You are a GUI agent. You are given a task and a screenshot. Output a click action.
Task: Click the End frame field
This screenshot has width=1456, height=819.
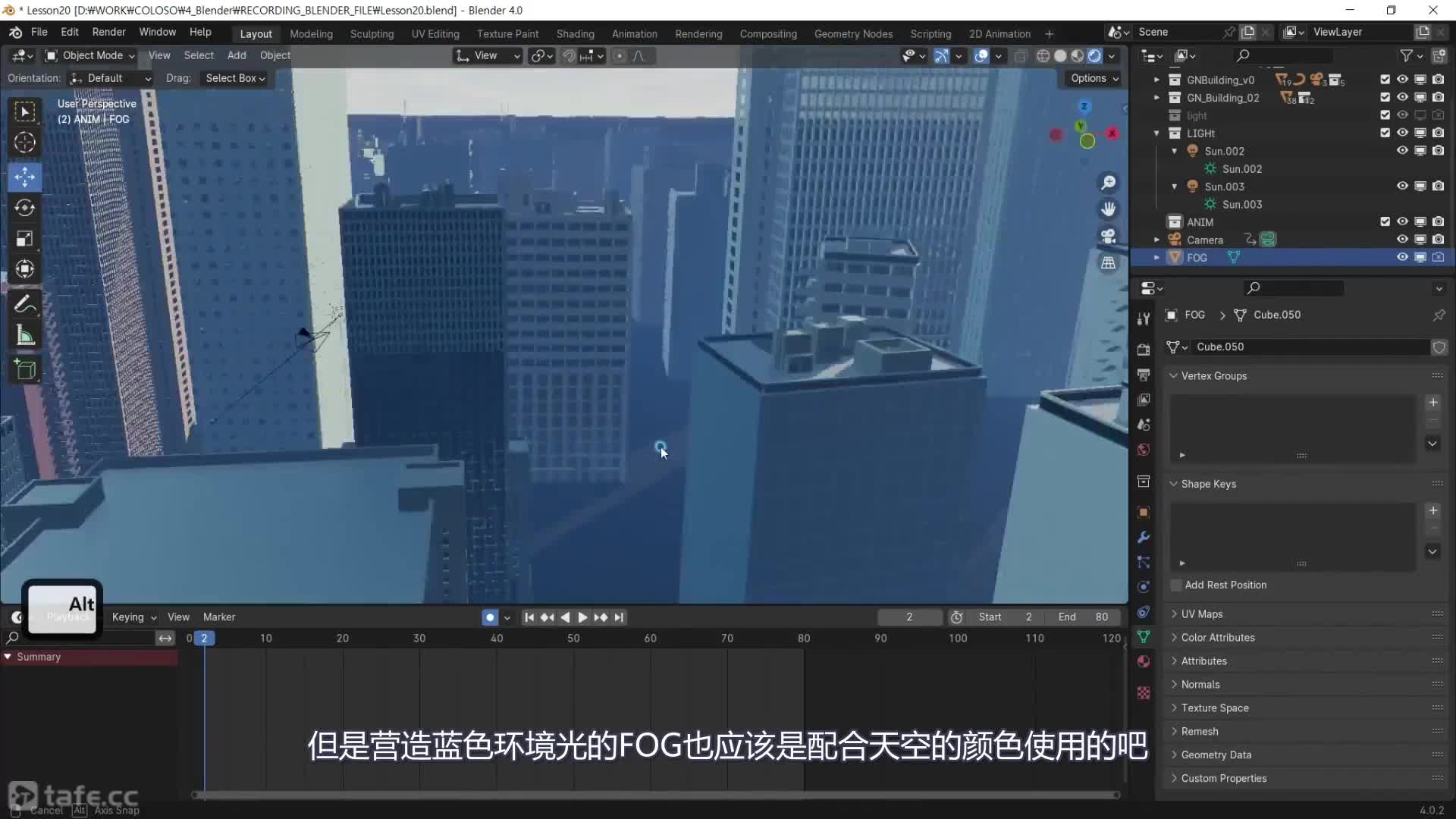1083,617
